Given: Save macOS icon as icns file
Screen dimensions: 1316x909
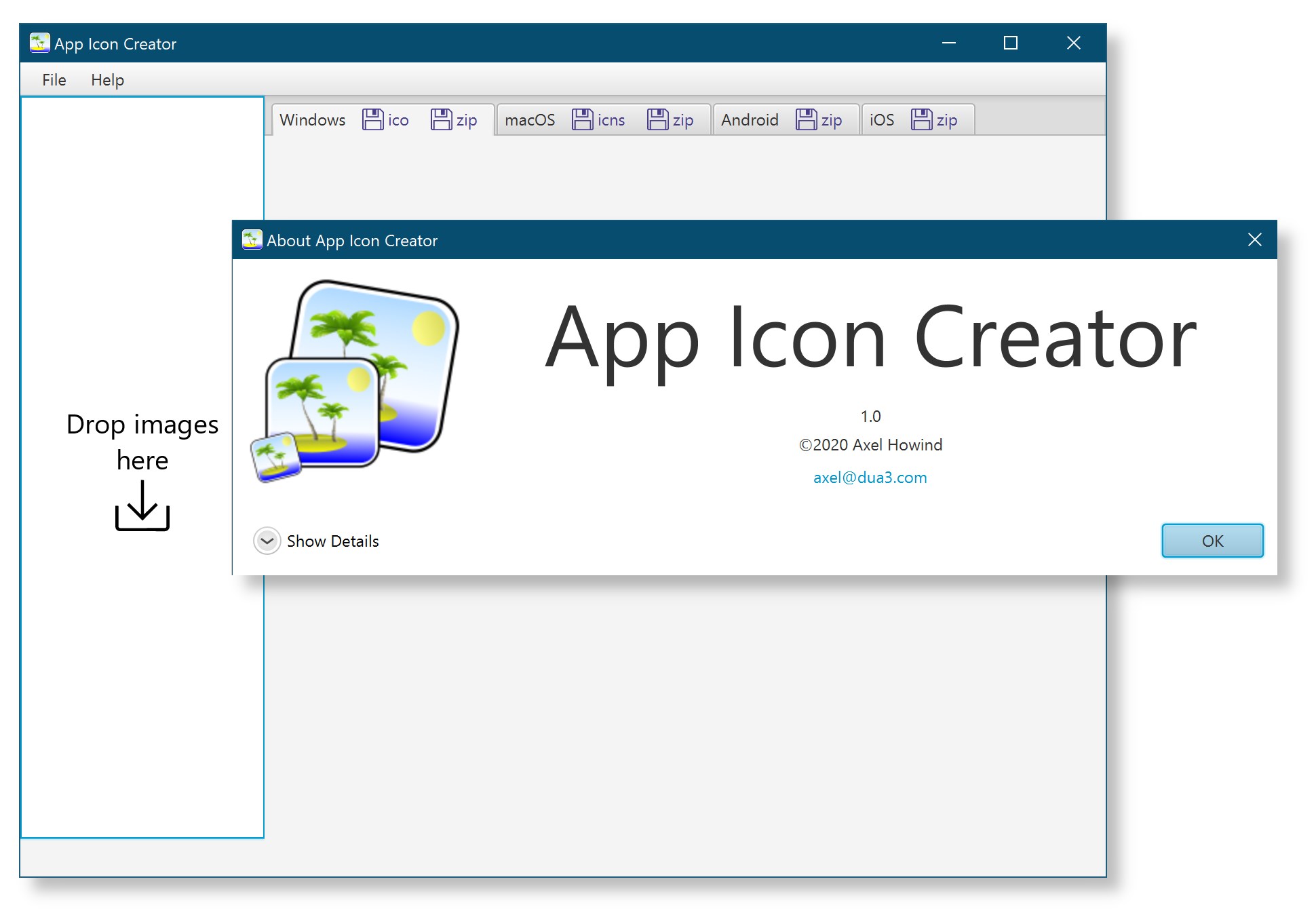Looking at the screenshot, I should pos(598,120).
